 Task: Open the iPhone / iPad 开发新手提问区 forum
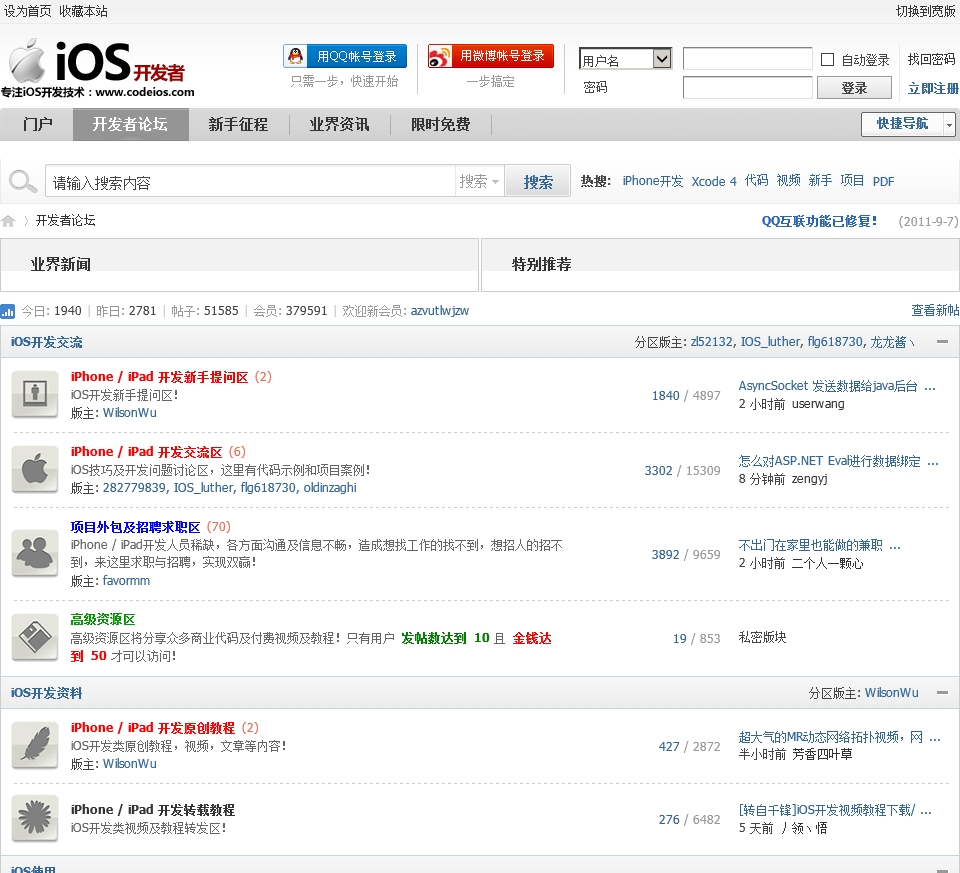pyautogui.click(x=159, y=377)
